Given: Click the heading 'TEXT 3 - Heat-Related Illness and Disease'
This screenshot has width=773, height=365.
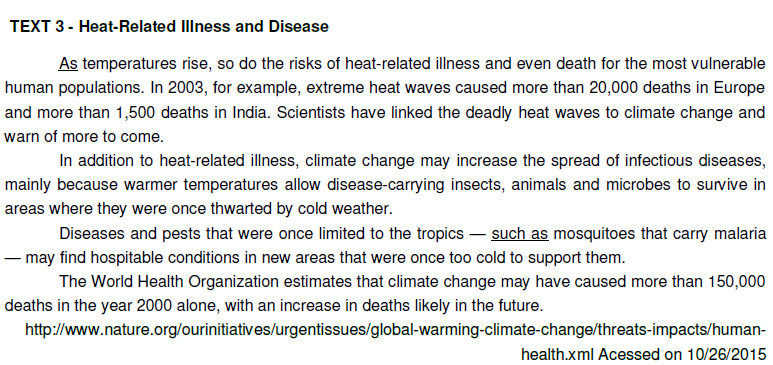Looking at the screenshot, I should pyautogui.click(x=169, y=26).
